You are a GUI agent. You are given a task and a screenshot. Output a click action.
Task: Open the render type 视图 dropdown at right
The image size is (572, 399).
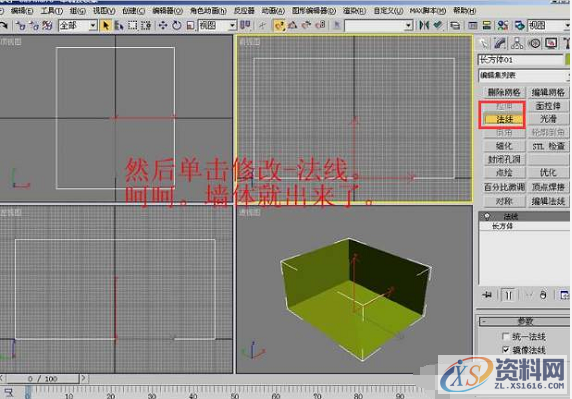(549, 26)
